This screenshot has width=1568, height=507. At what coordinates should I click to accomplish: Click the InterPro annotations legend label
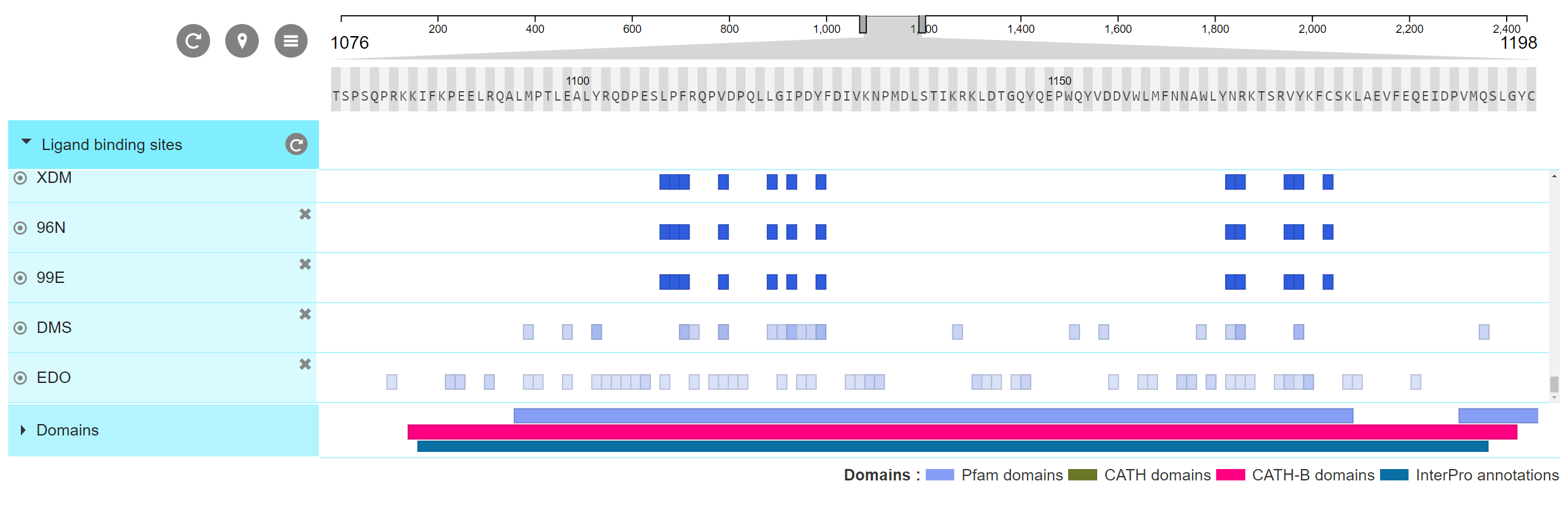(x=1486, y=475)
